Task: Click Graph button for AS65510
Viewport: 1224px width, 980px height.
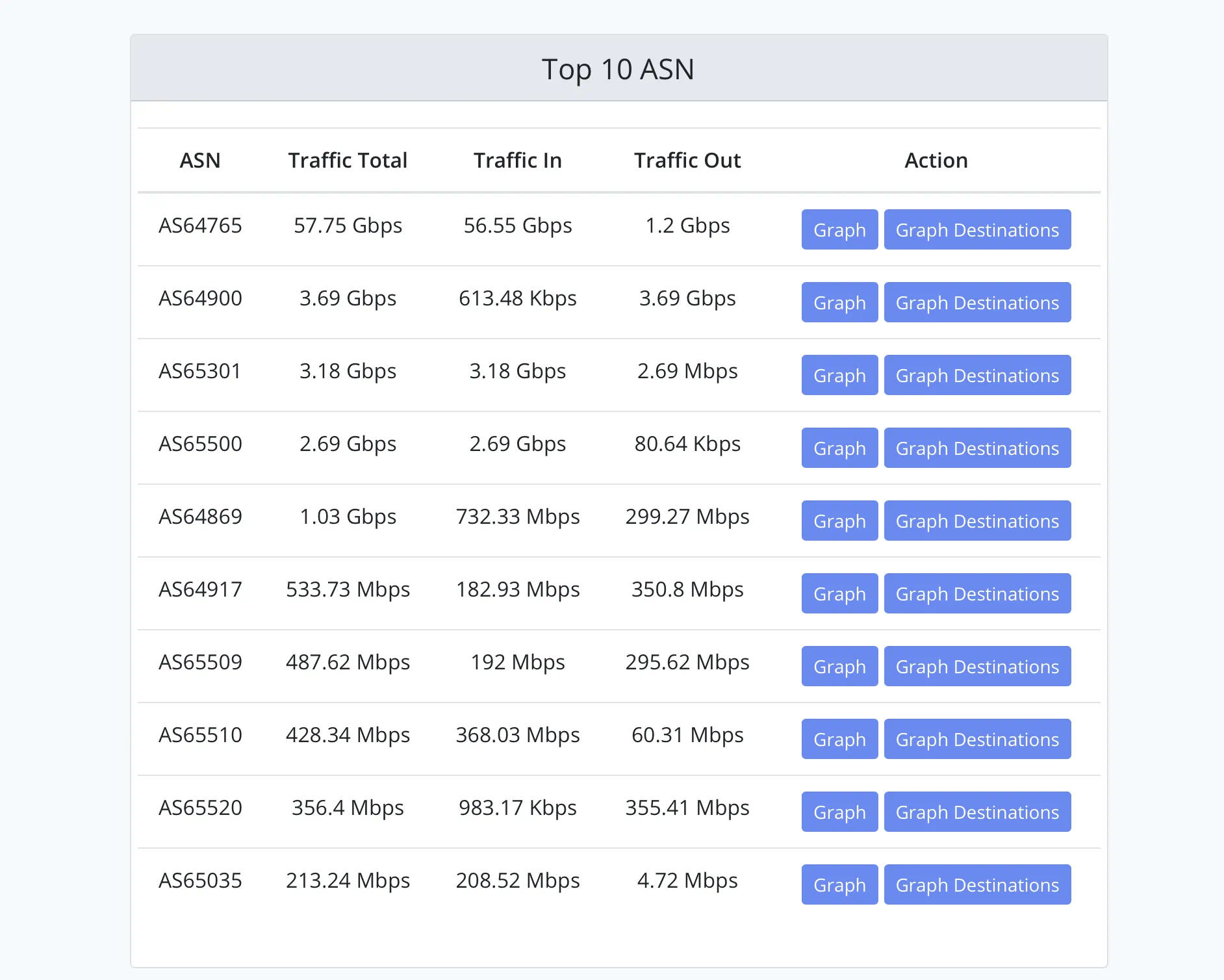Action: click(839, 739)
